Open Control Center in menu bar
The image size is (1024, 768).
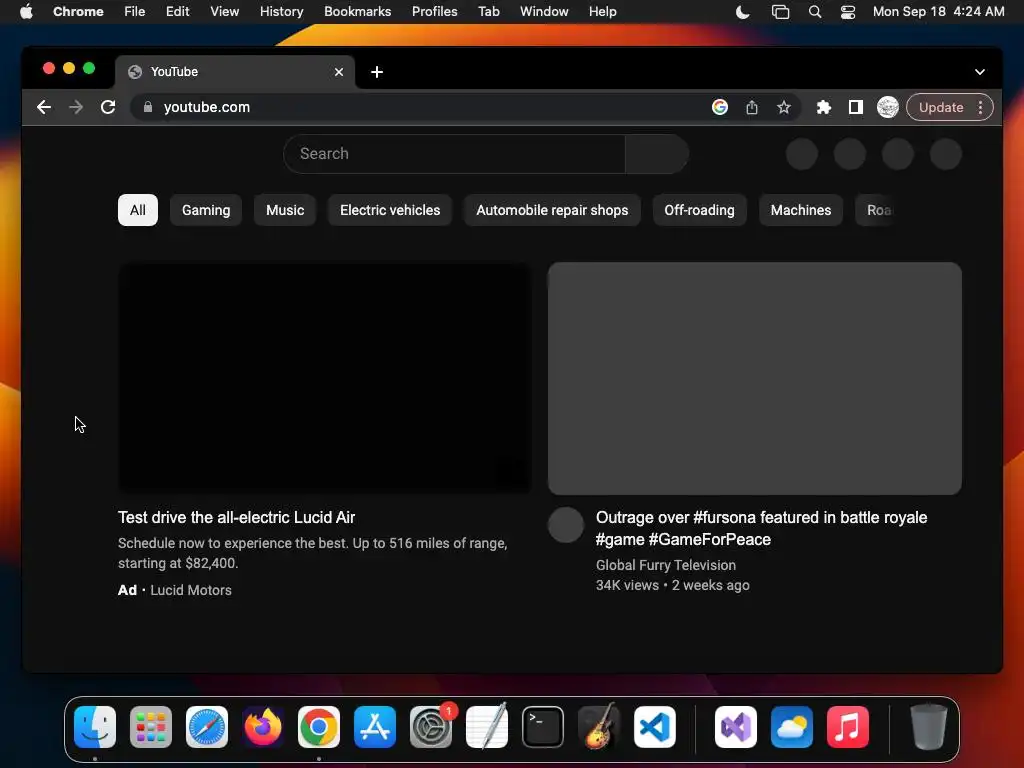[x=848, y=12]
